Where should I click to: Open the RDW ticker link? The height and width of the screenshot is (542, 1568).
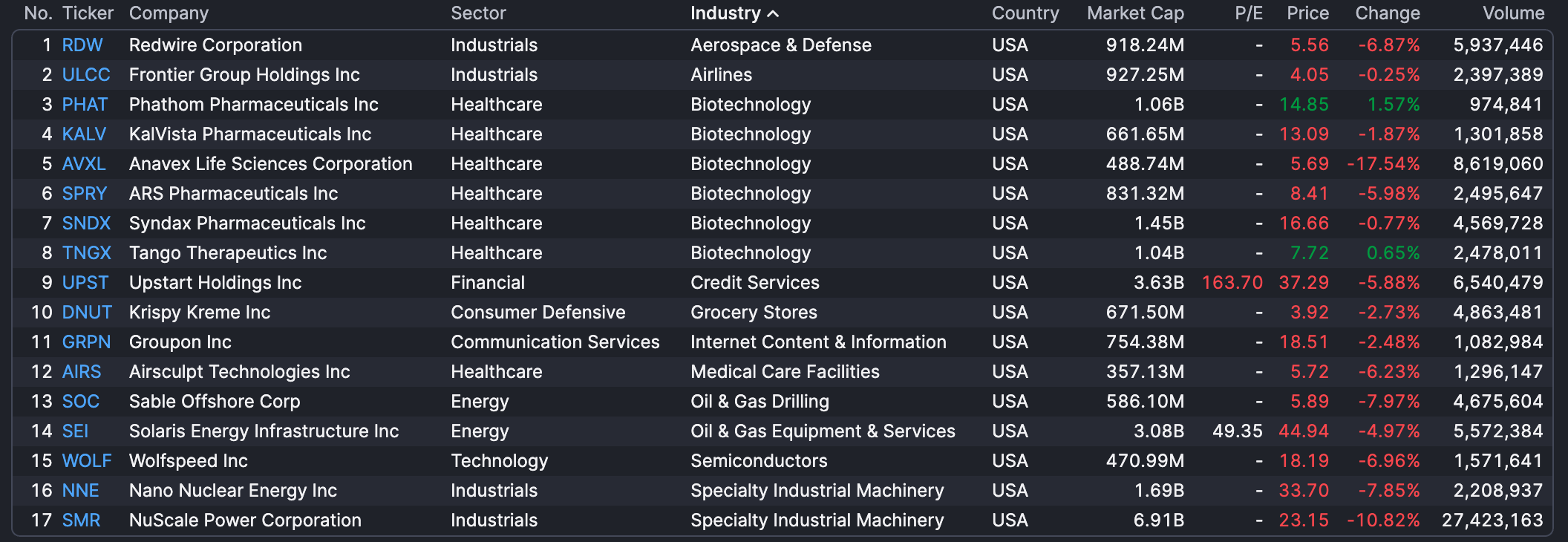pyautogui.click(x=82, y=45)
